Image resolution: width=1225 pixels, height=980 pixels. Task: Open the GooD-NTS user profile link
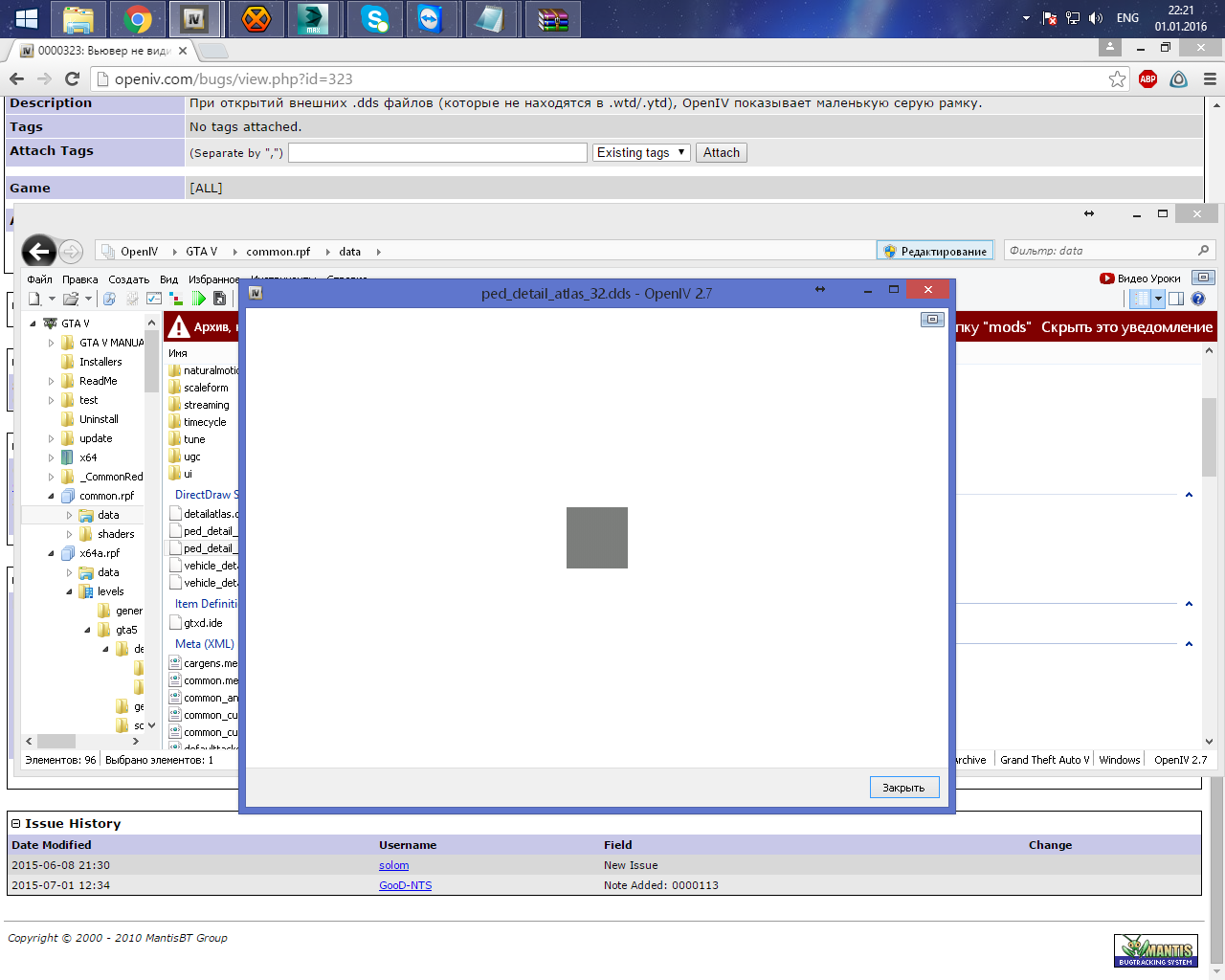[405, 885]
